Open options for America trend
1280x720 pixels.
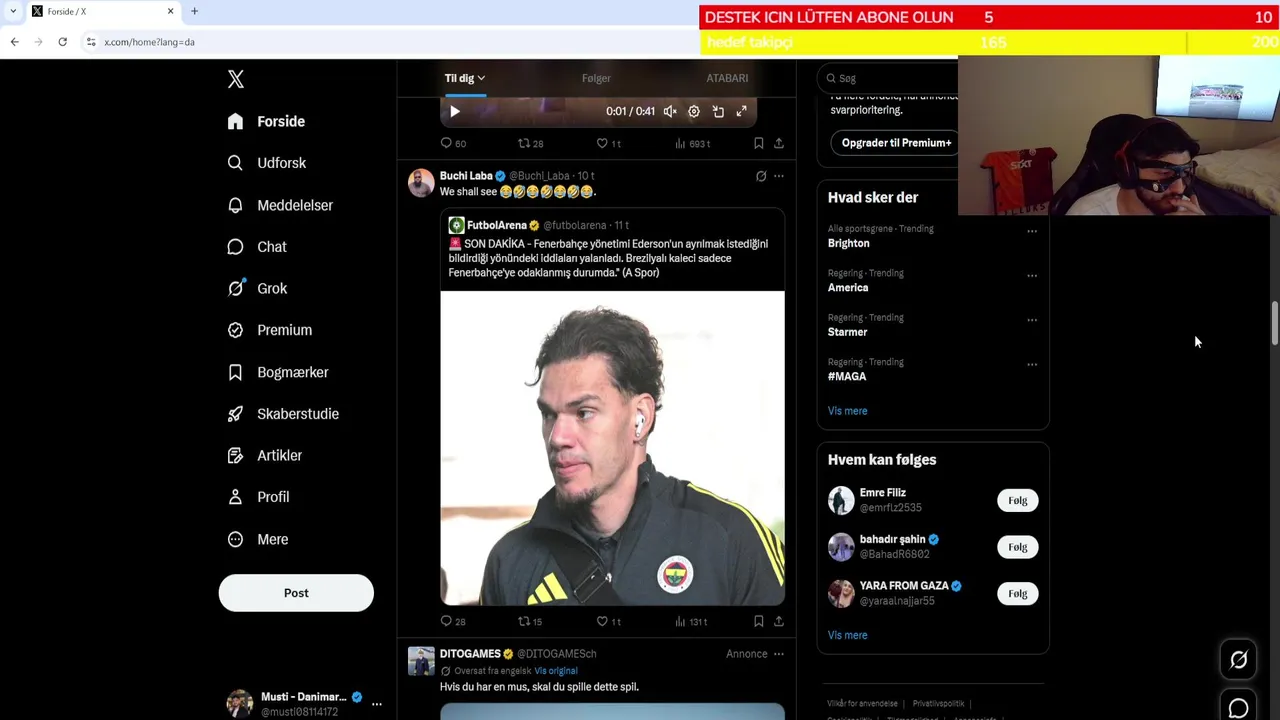pyautogui.click(x=1032, y=275)
